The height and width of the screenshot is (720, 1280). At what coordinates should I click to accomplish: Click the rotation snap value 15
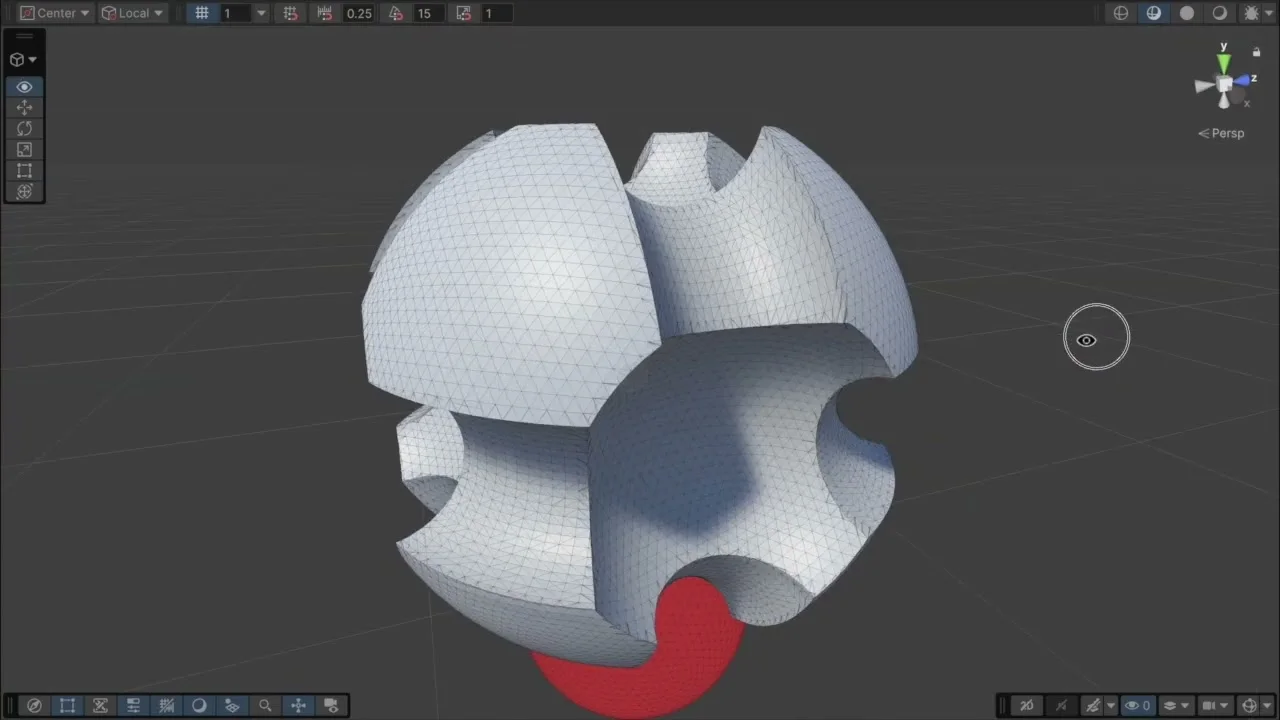(x=428, y=13)
